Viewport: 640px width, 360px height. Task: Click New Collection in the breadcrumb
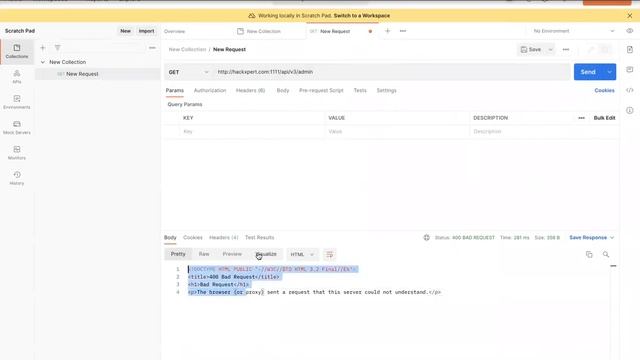(187, 49)
